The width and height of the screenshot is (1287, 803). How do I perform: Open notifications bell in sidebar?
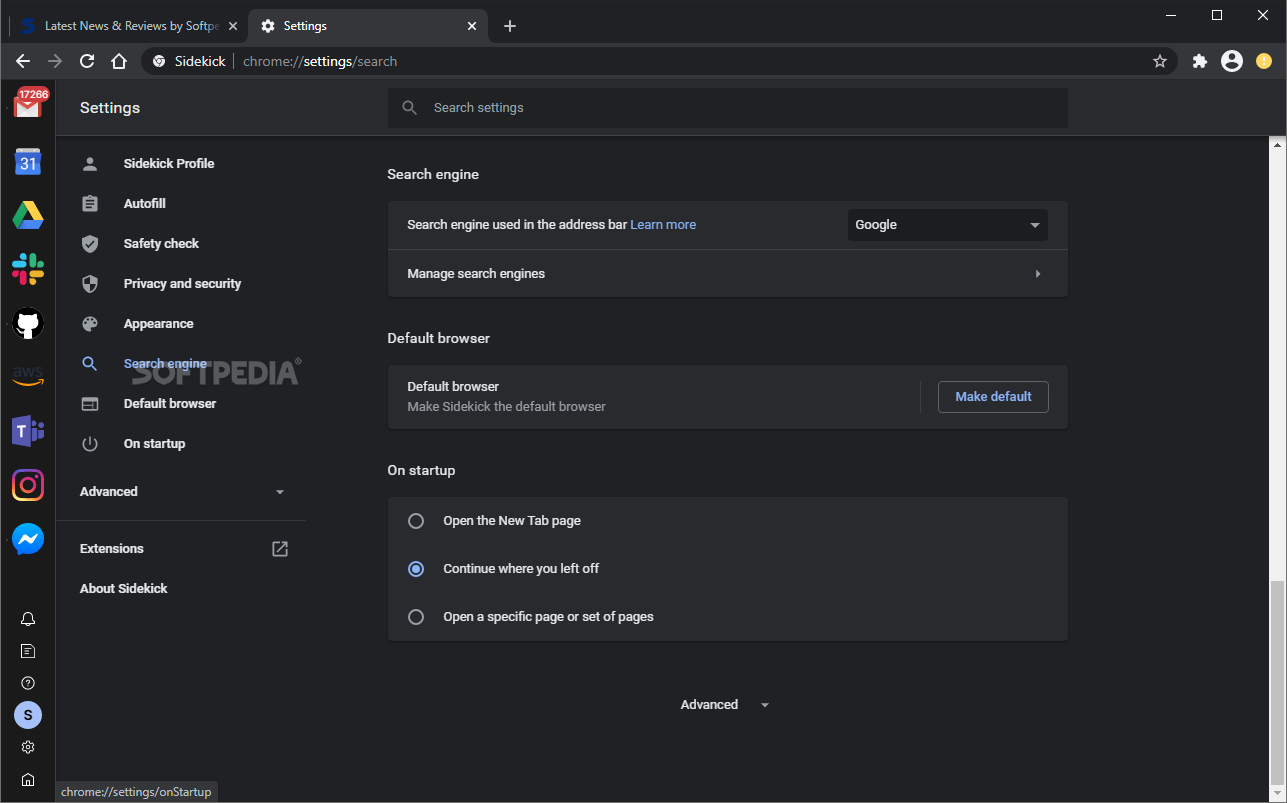(x=28, y=619)
